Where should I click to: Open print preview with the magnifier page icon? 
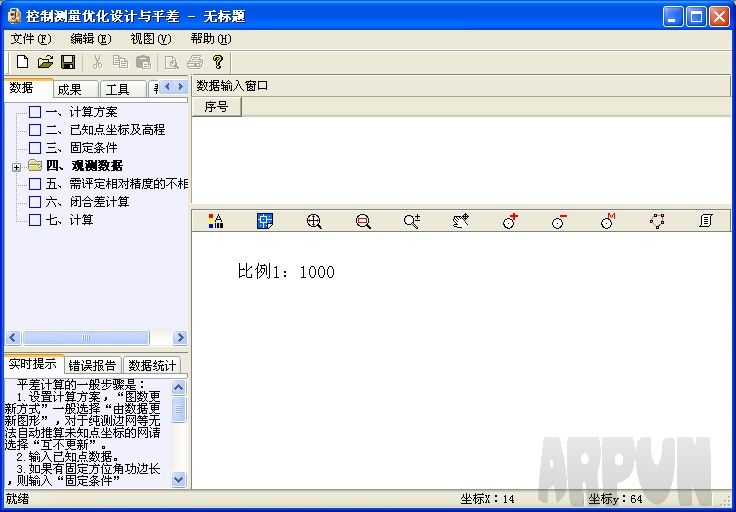click(172, 62)
